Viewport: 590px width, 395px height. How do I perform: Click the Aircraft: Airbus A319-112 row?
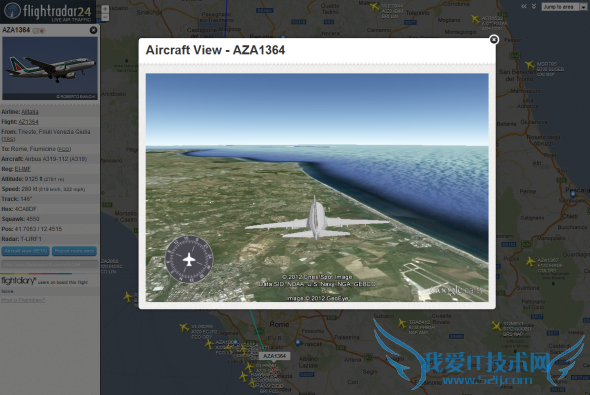50,159
